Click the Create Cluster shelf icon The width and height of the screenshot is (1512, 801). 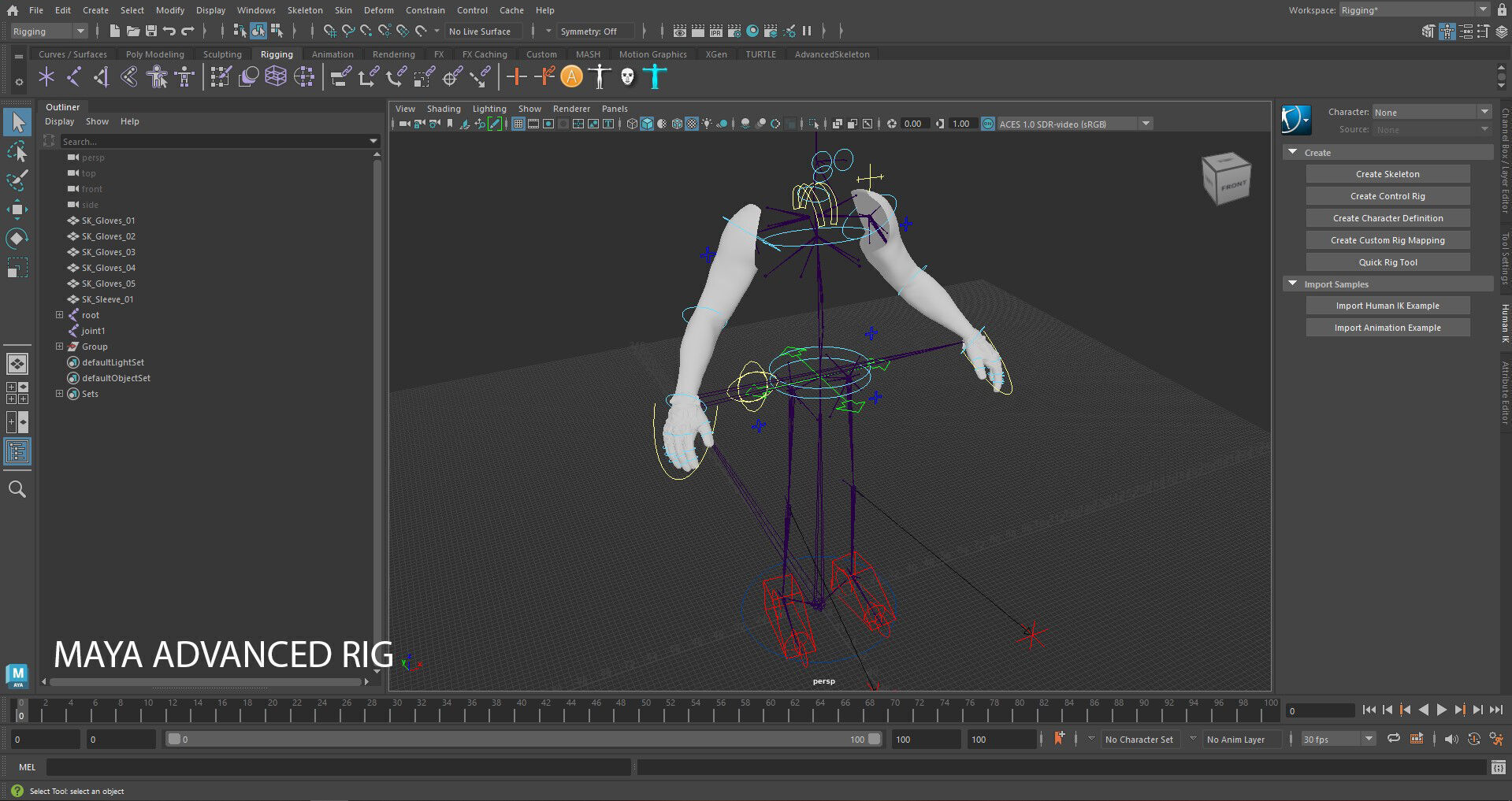[x=303, y=76]
